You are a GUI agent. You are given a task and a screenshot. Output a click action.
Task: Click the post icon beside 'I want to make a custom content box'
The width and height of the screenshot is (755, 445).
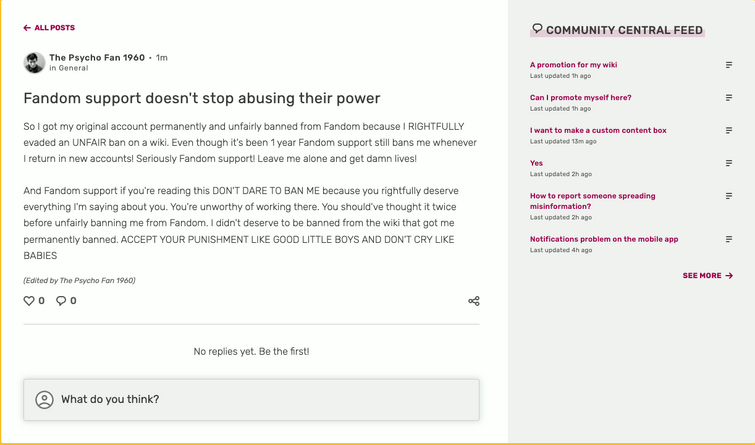coord(729,131)
